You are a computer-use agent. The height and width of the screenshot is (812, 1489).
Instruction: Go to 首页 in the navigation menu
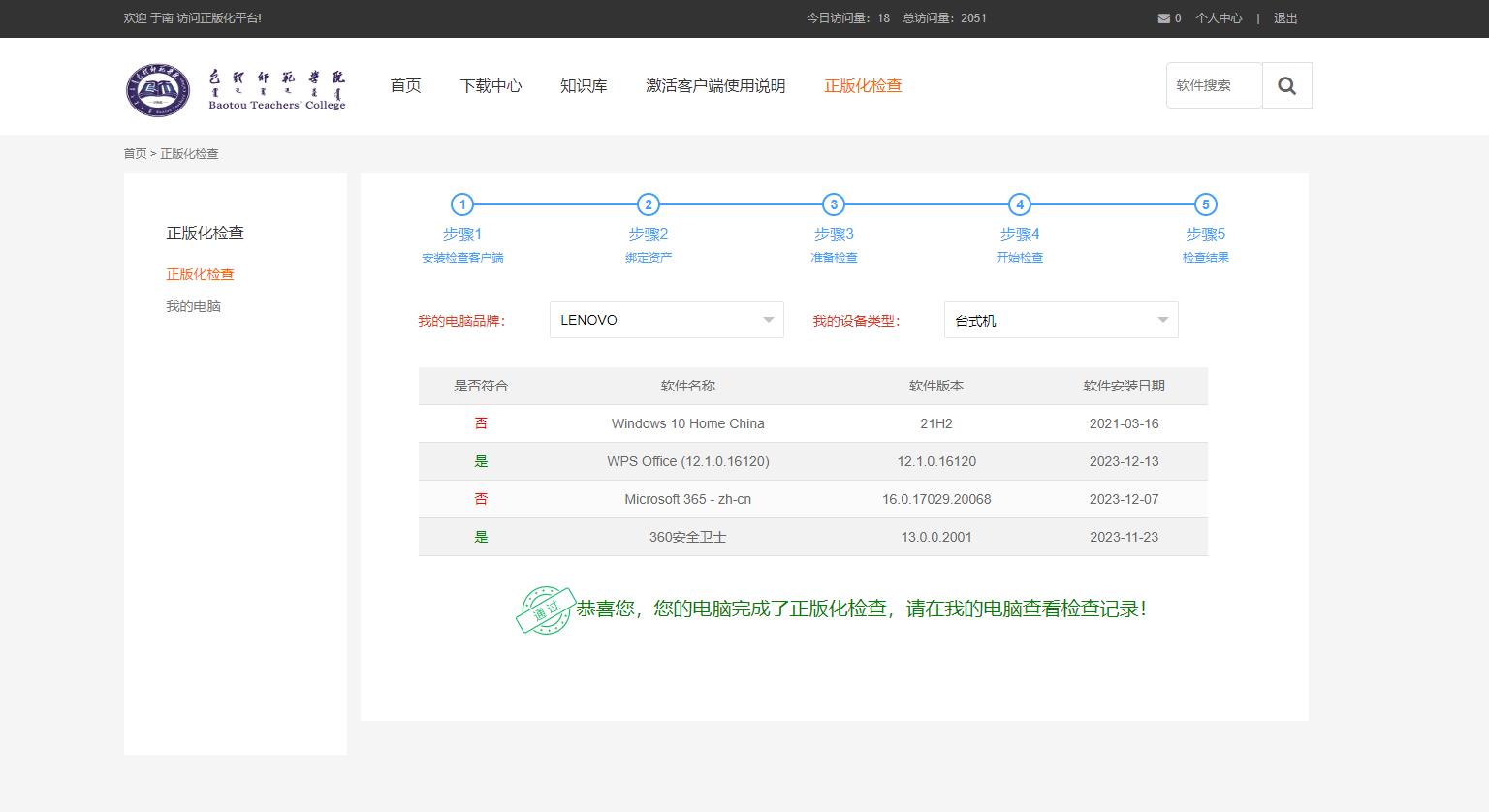[405, 86]
